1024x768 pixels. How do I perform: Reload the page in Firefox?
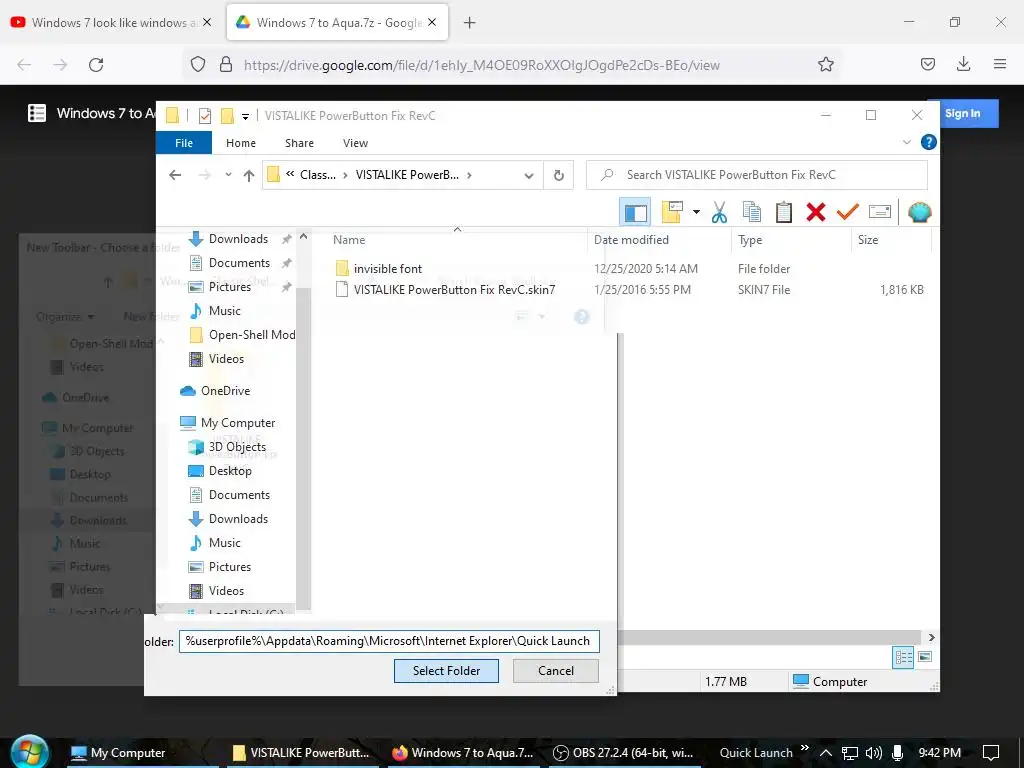point(96,65)
